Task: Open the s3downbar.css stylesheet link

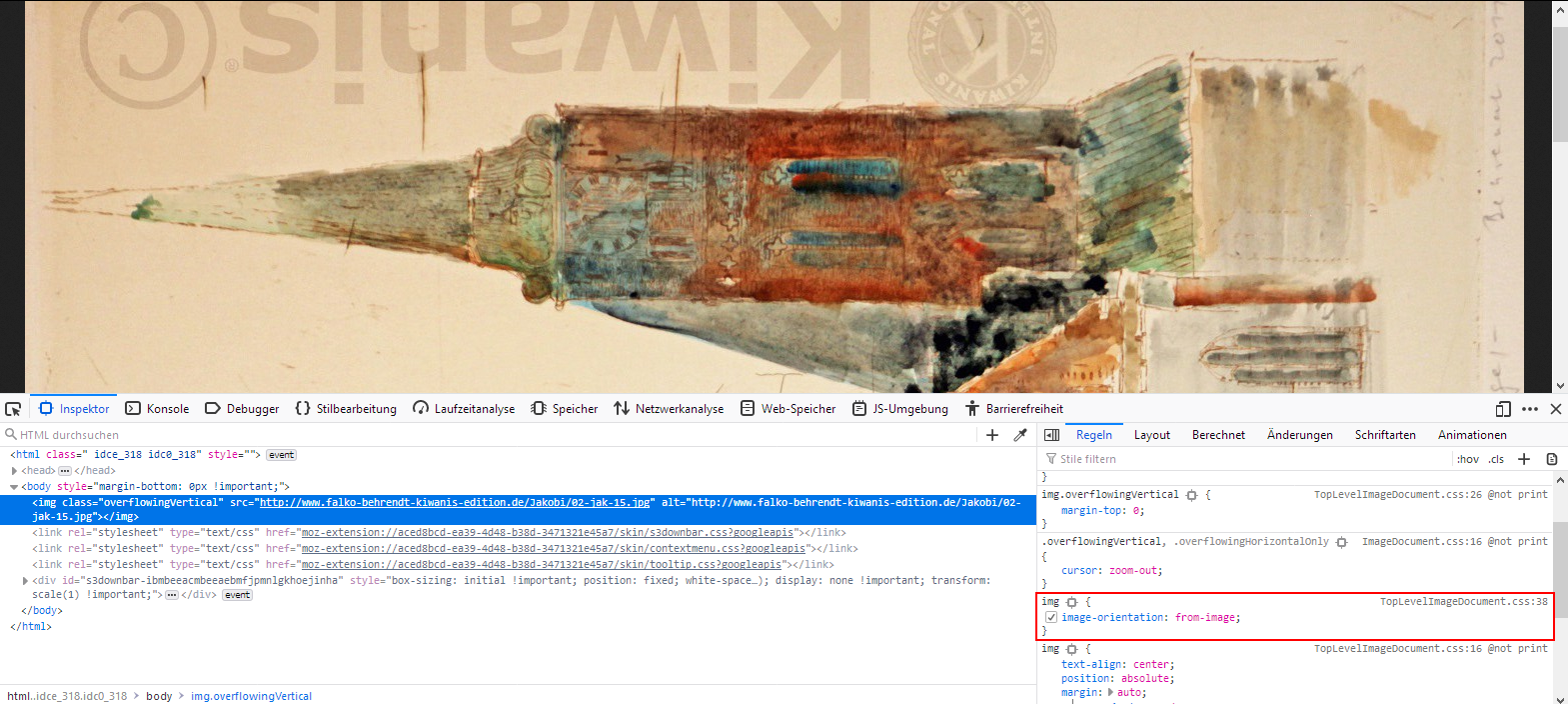Action: (x=548, y=532)
